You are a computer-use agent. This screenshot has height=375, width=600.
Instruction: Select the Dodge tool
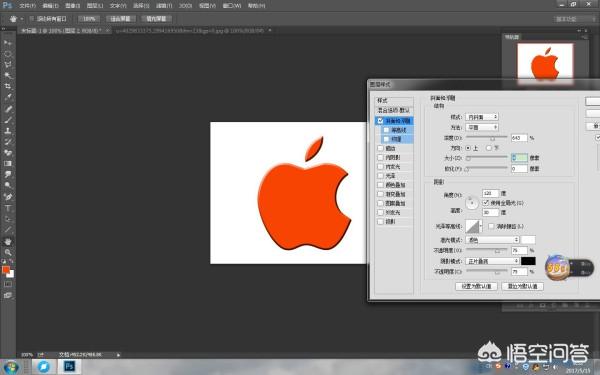click(x=8, y=186)
